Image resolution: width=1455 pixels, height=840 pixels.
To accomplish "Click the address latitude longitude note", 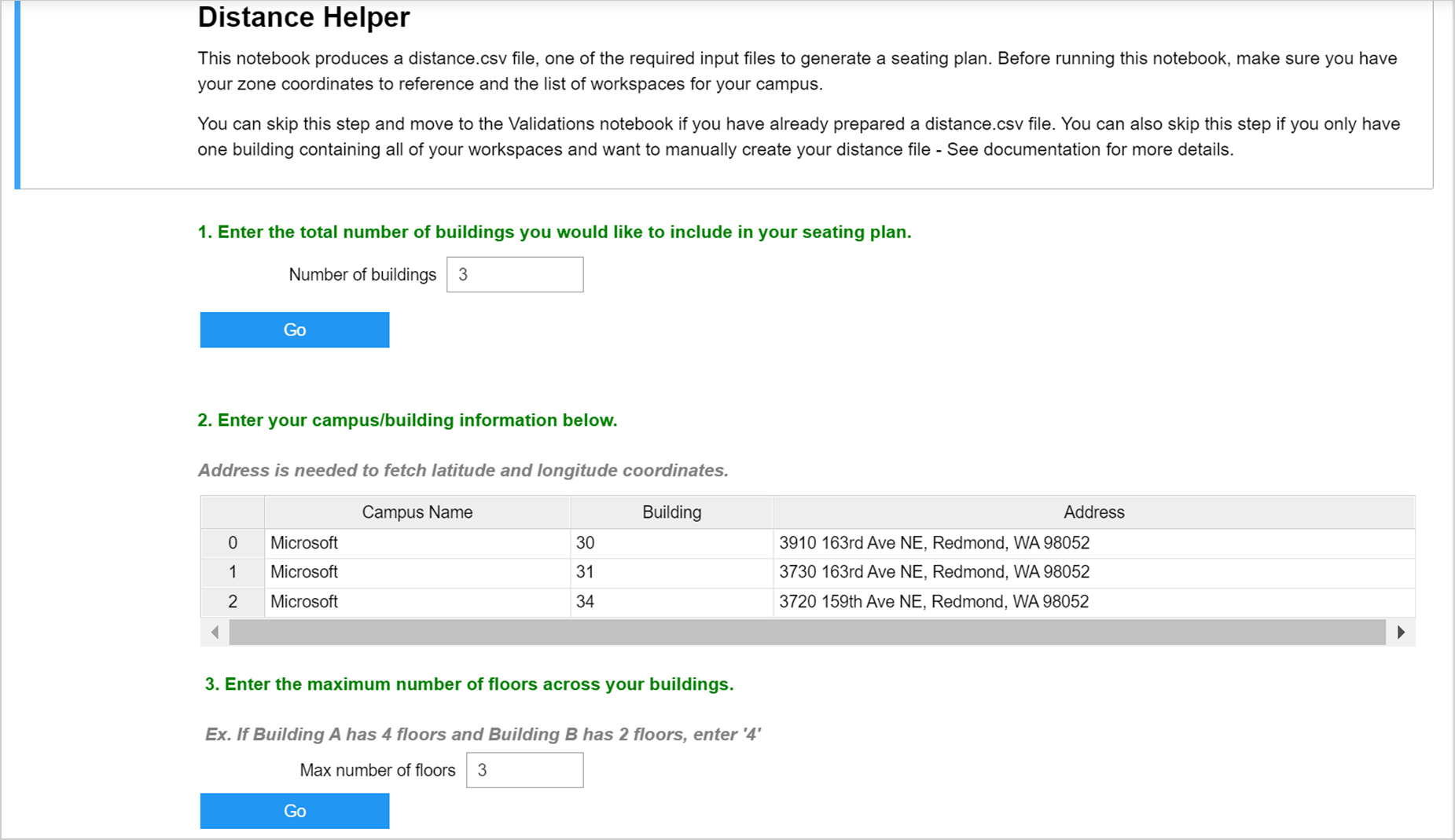I will (x=463, y=471).
